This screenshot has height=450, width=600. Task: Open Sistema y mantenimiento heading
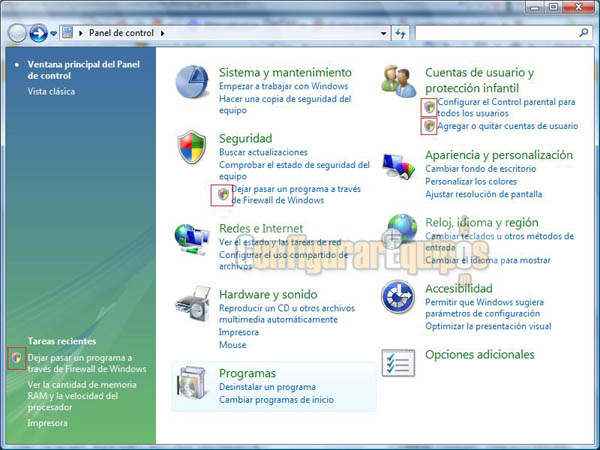point(285,72)
